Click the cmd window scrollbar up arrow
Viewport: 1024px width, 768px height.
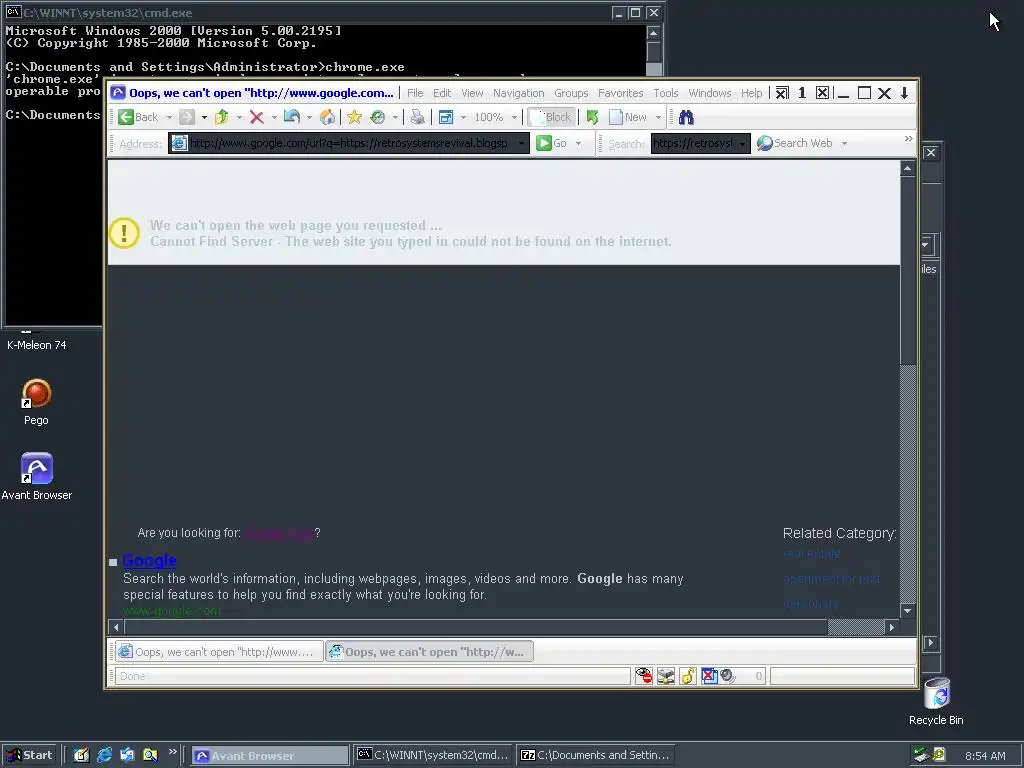tap(654, 33)
